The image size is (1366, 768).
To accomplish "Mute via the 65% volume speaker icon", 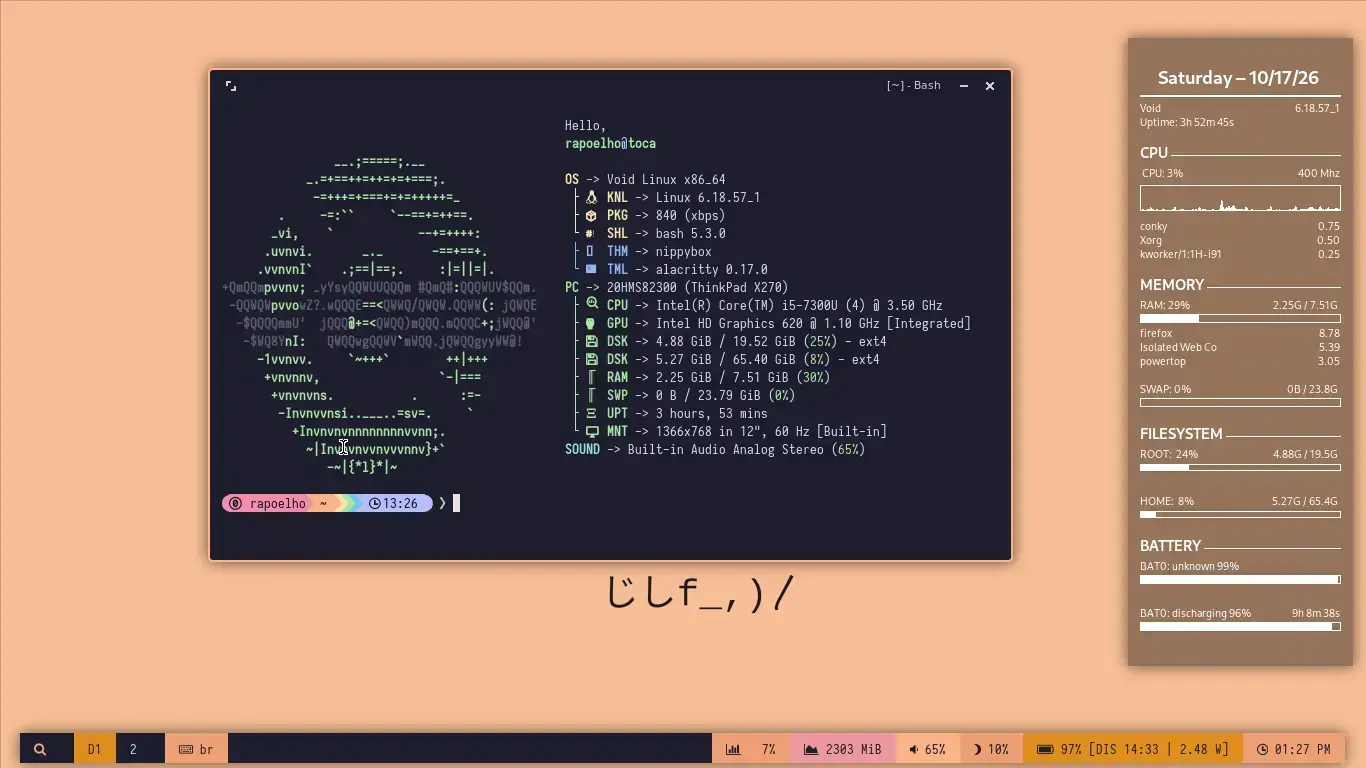I will pos(914,749).
